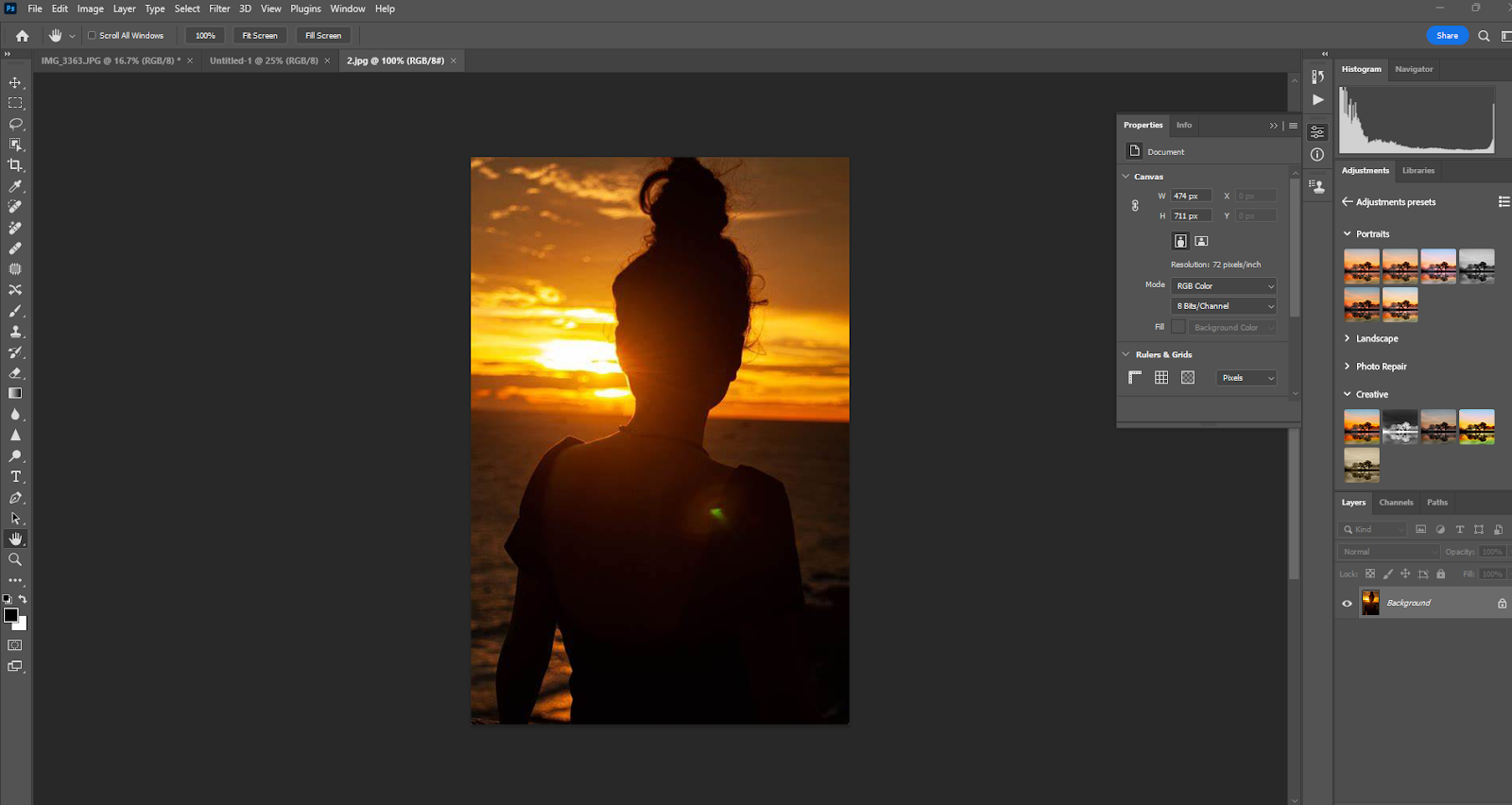Select the Eyedropper tool
This screenshot has width=1512, height=805.
[15, 186]
